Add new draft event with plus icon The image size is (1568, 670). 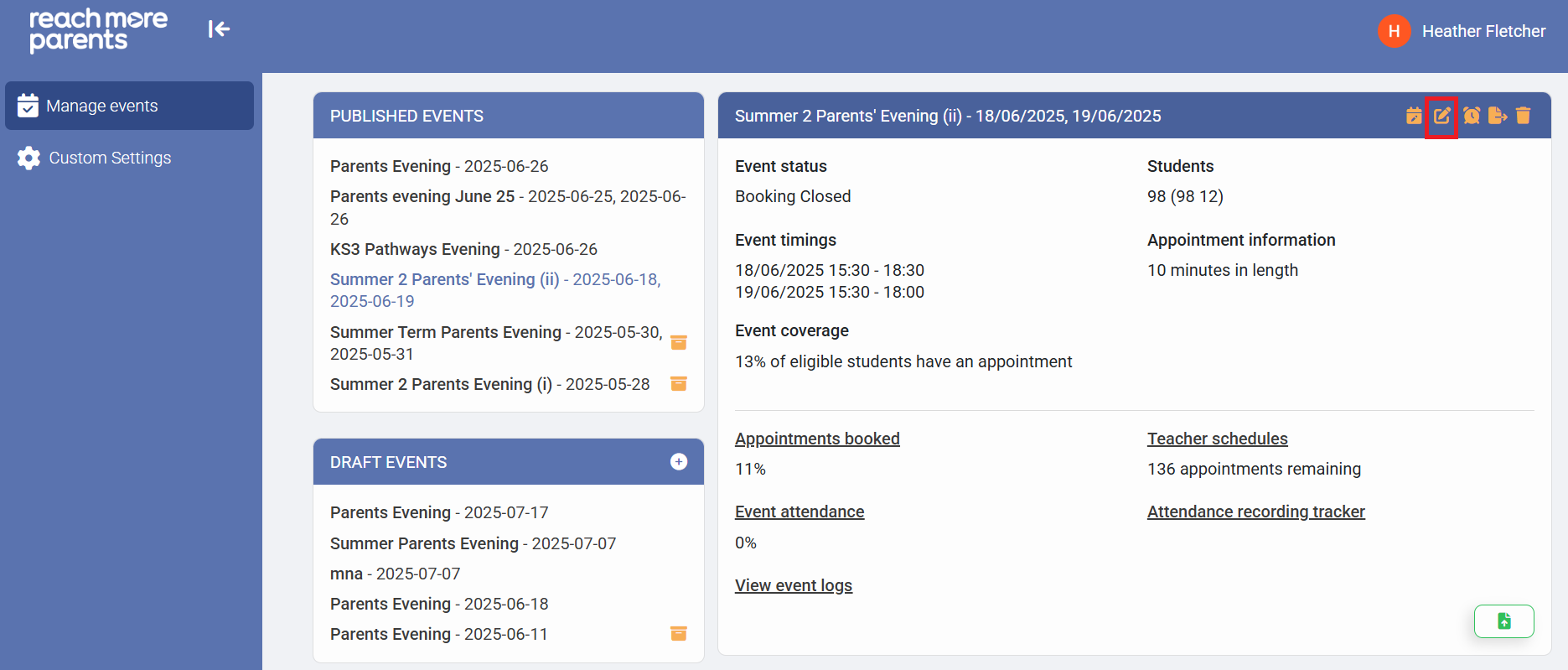pos(679,462)
